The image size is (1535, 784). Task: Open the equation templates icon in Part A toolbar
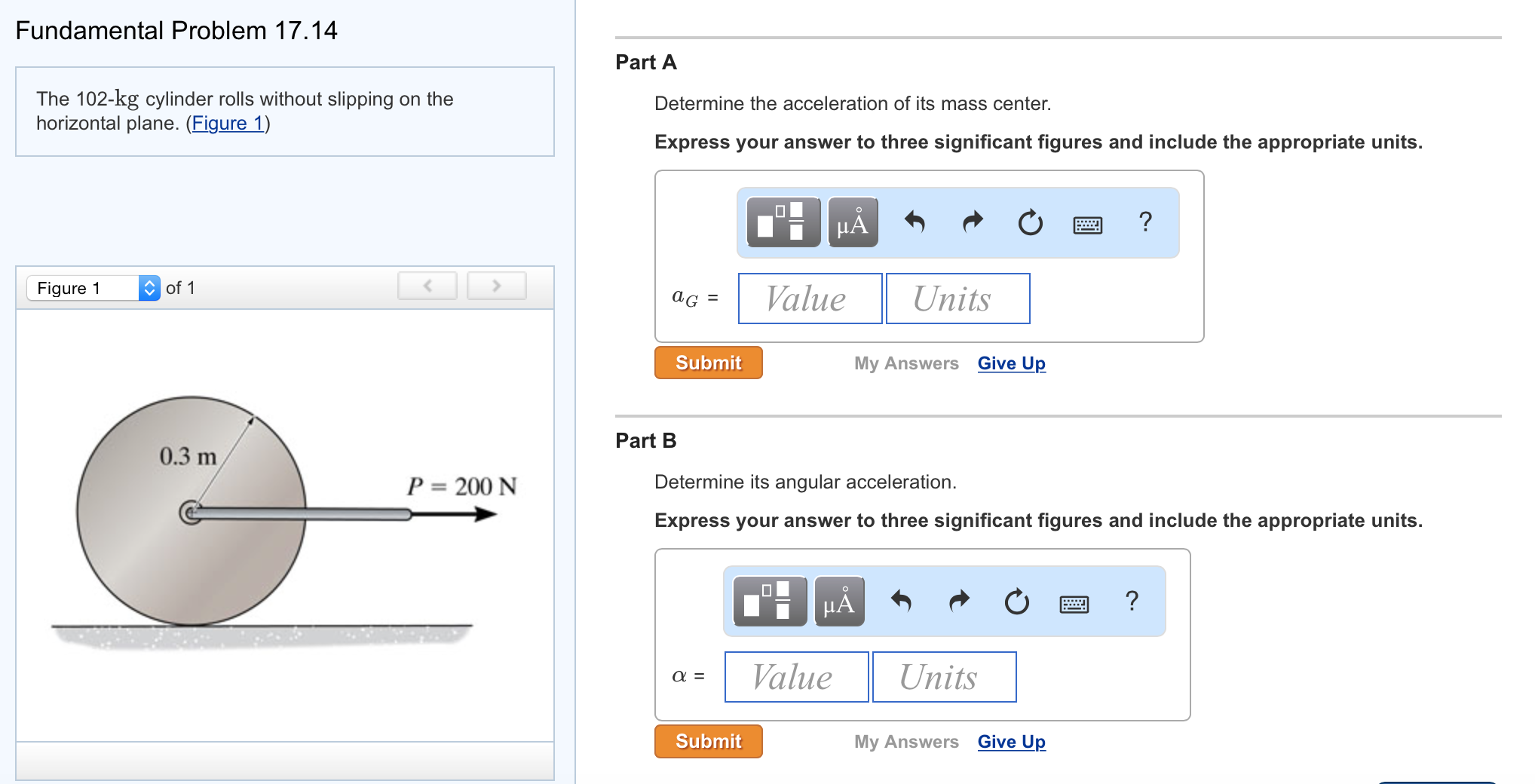tap(782, 222)
